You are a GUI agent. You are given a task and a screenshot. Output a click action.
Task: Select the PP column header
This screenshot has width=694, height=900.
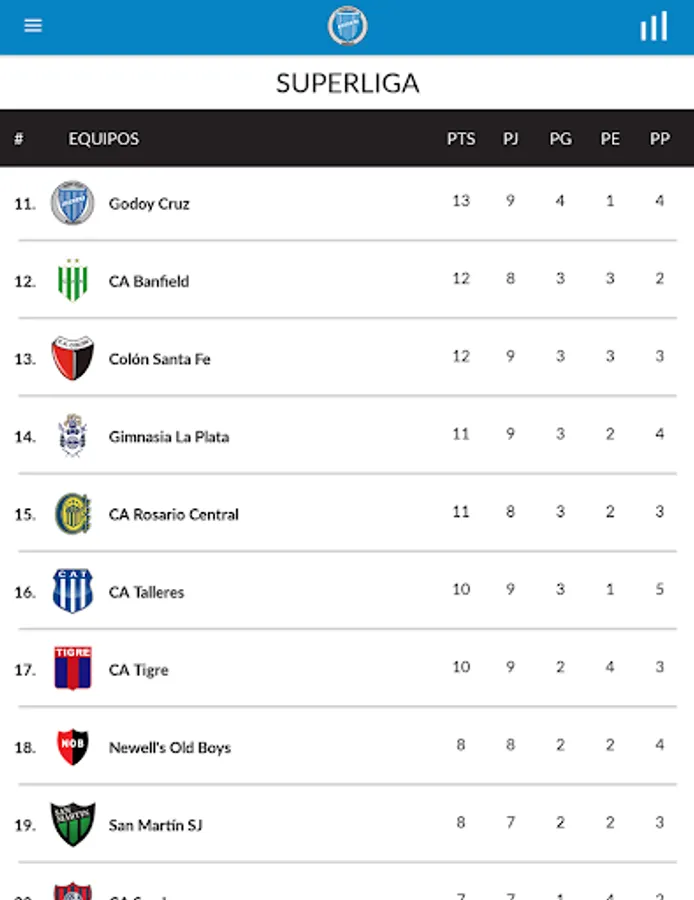tap(660, 139)
